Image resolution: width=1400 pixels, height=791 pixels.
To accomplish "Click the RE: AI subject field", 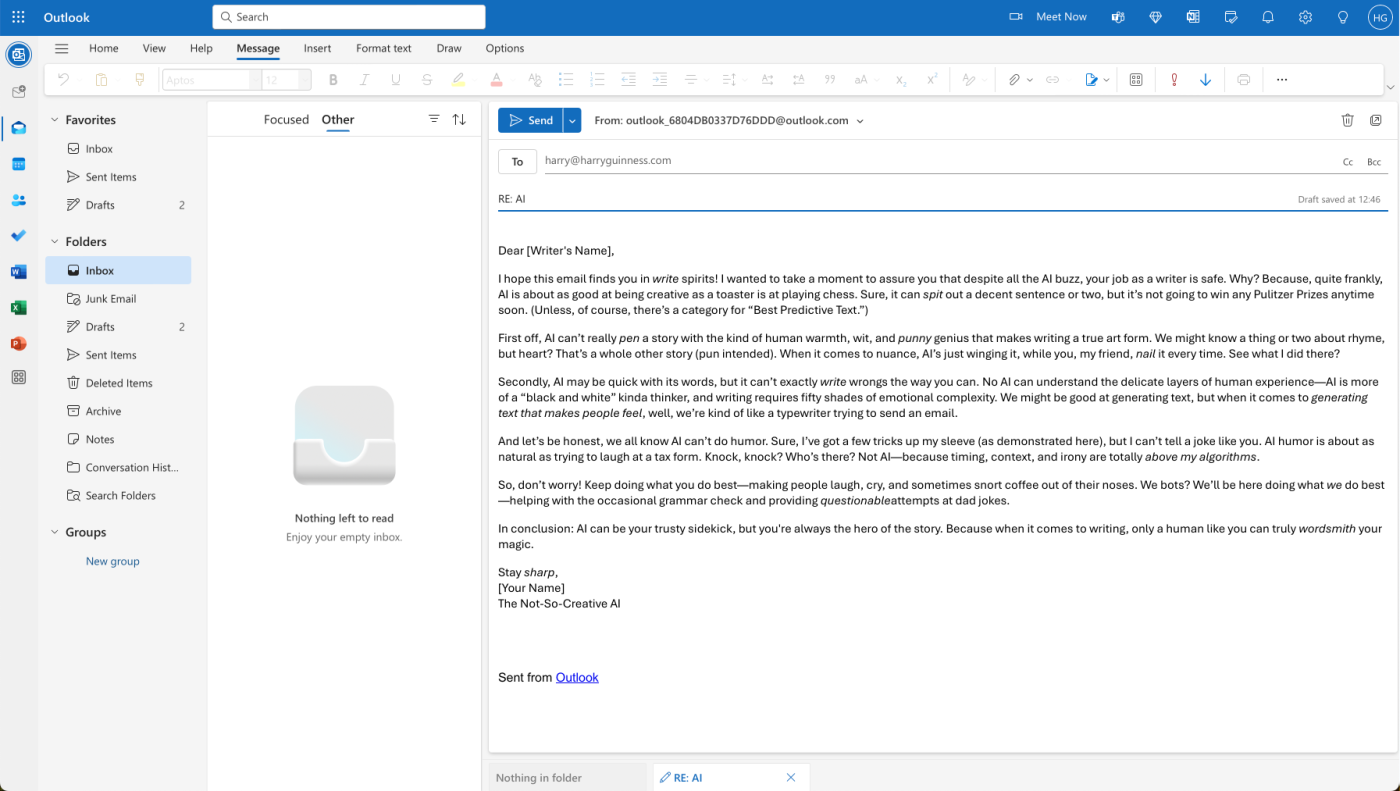I will coord(895,199).
